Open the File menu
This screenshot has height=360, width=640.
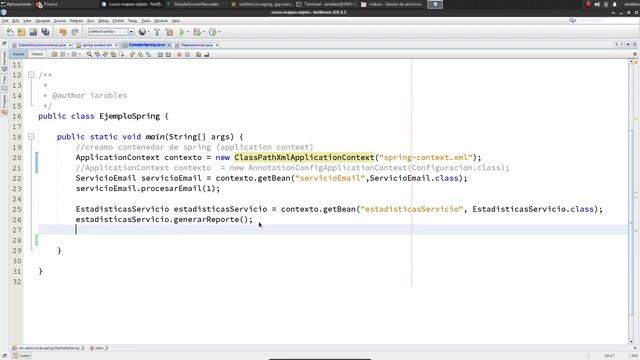[5, 21]
